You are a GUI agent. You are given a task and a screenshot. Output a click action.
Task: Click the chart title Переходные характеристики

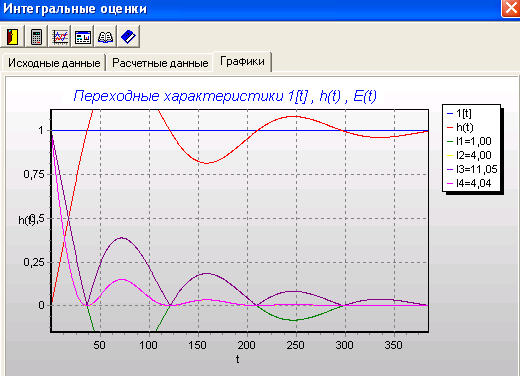tap(225, 96)
